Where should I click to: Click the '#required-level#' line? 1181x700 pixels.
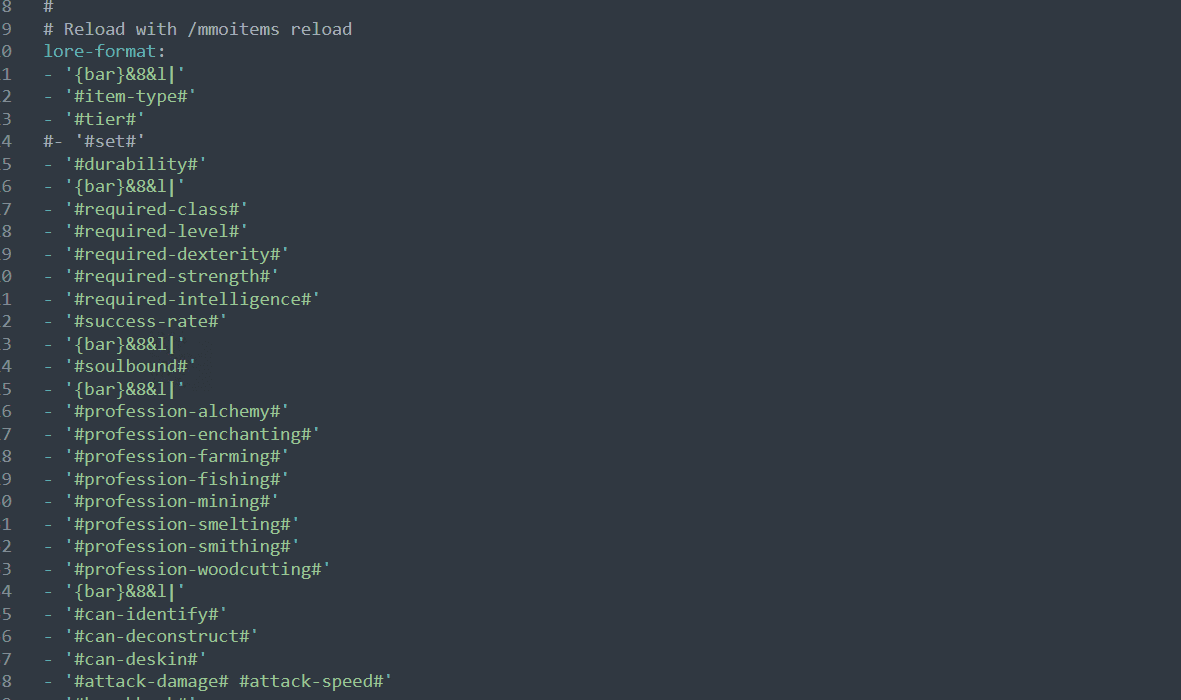click(x=156, y=231)
